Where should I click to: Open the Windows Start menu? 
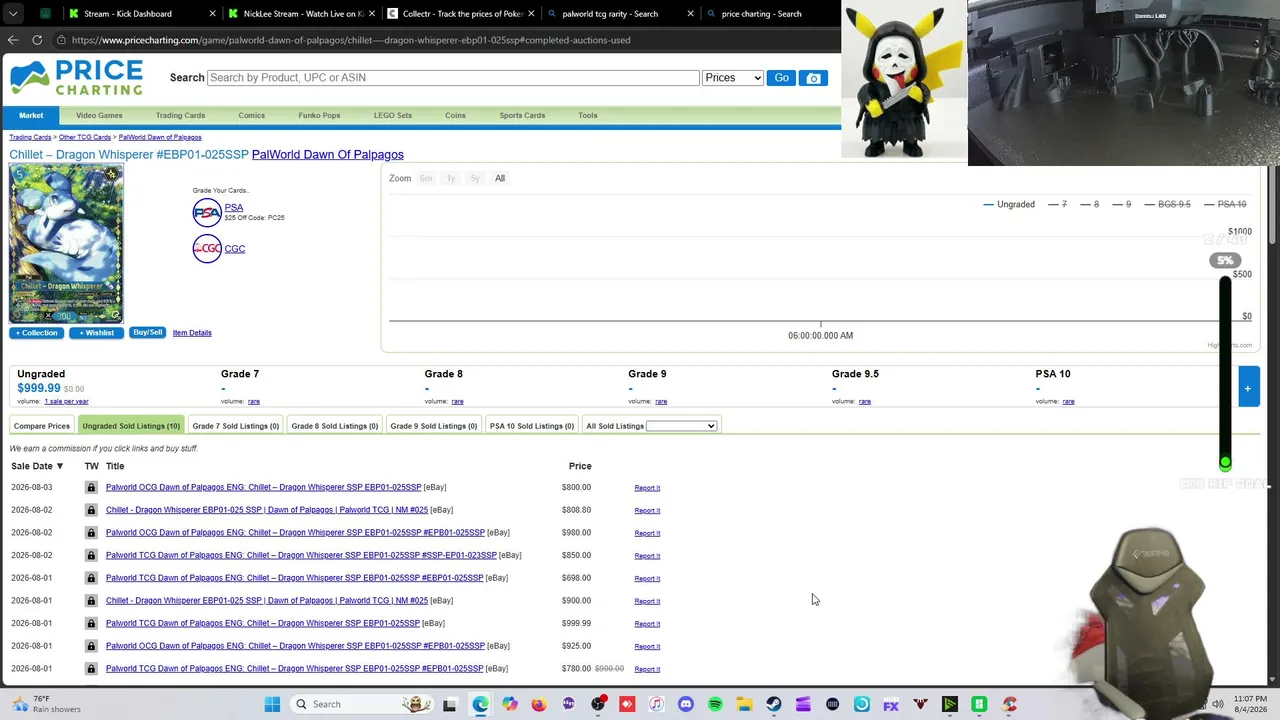tap(272, 704)
